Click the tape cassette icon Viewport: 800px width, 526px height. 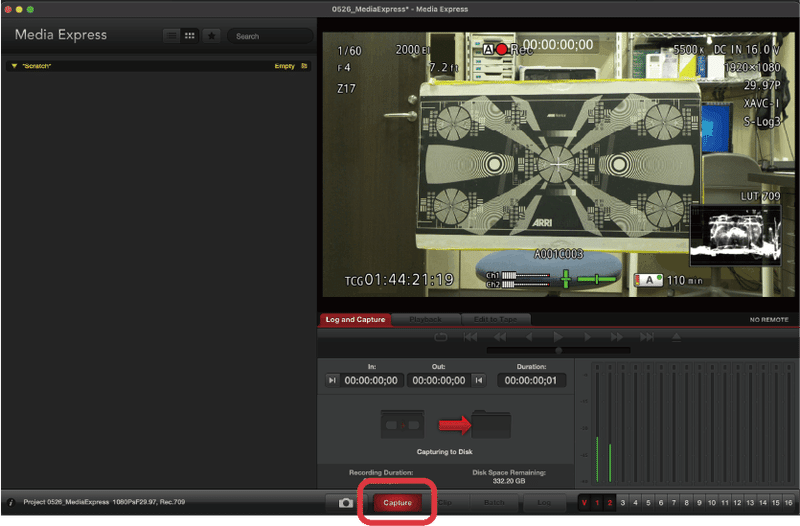point(403,424)
